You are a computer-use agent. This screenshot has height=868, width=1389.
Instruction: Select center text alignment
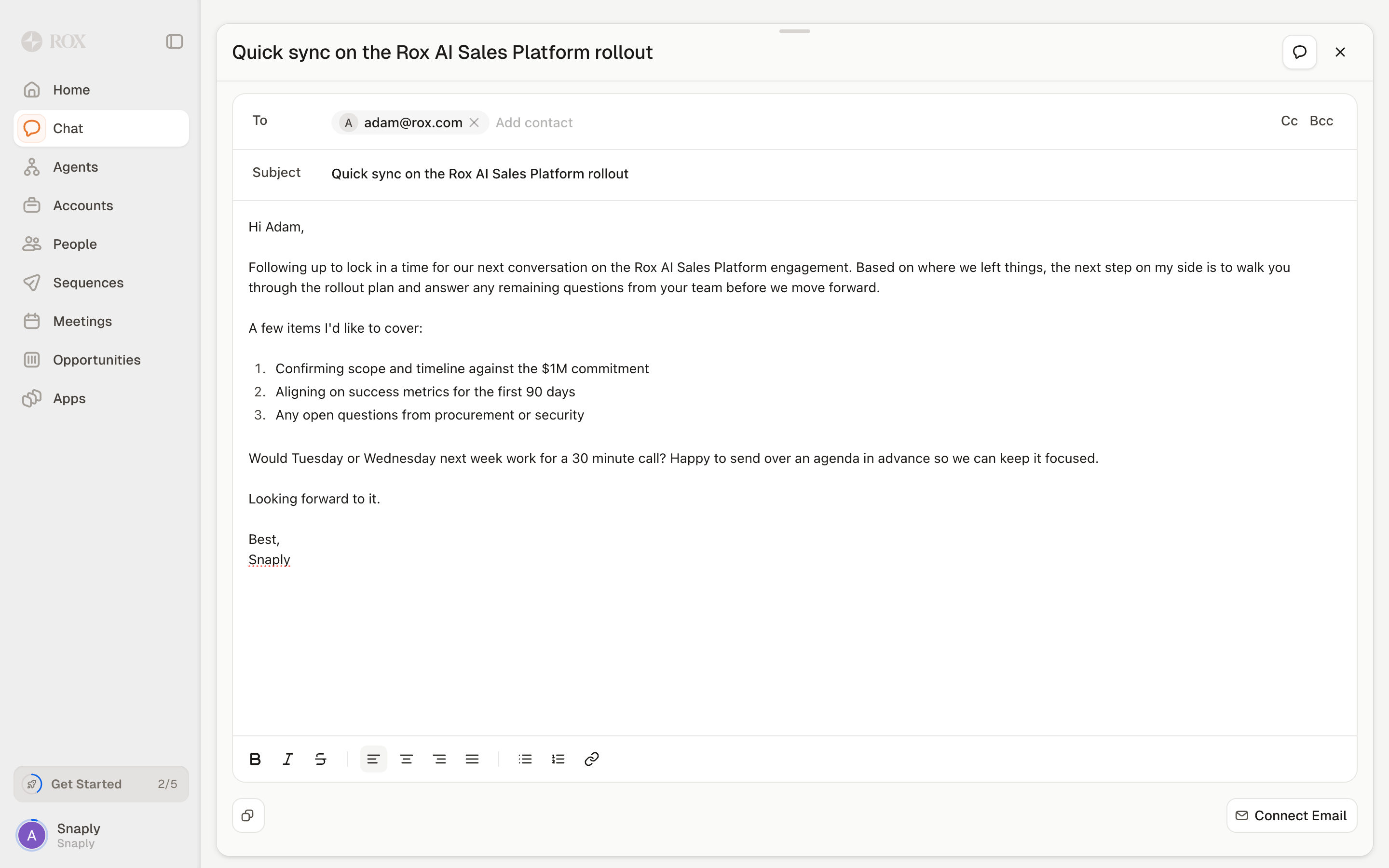[x=407, y=759]
